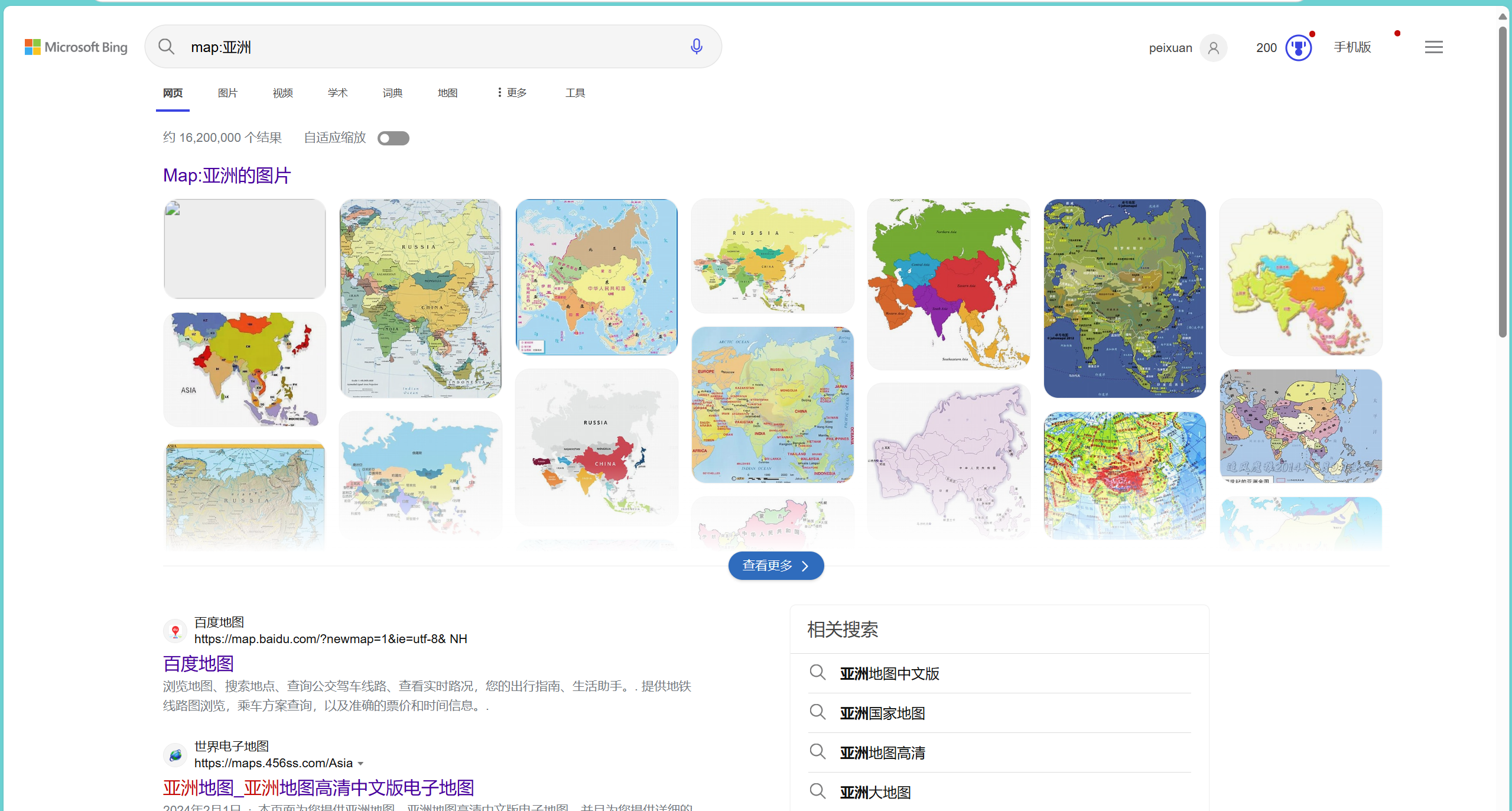Expand the 更多 search category menu
Image resolution: width=1512 pixels, height=811 pixels.
point(512,93)
